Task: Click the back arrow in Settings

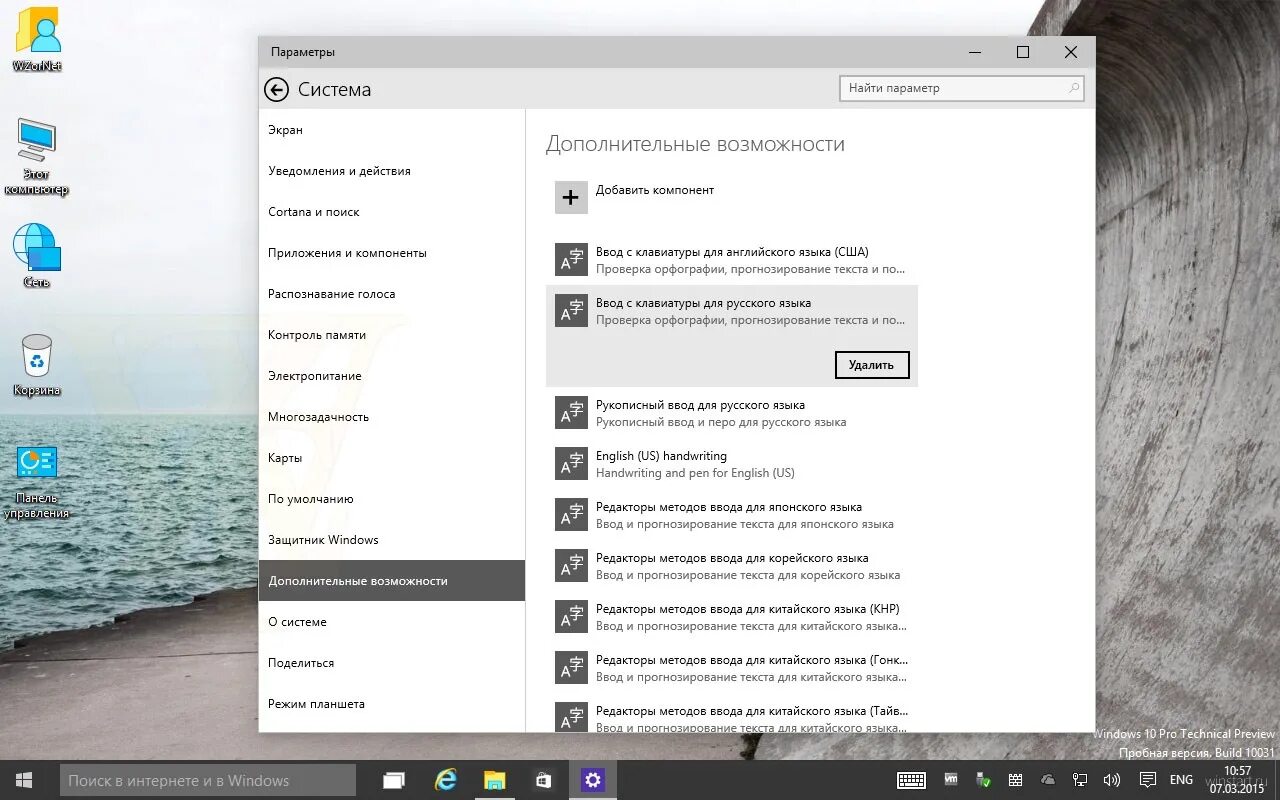Action: click(x=276, y=89)
